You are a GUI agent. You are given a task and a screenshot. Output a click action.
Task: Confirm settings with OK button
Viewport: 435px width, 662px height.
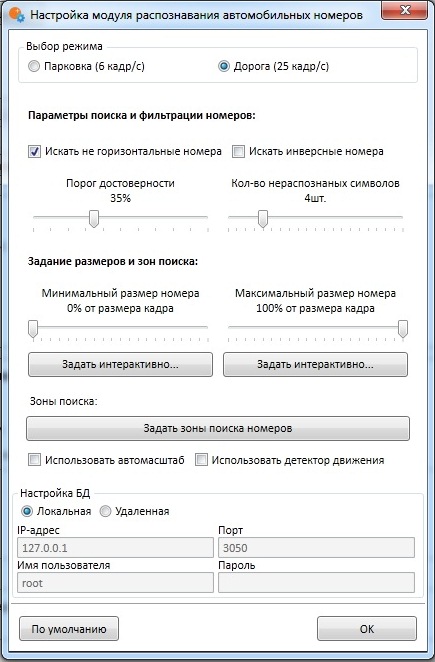pos(367,629)
